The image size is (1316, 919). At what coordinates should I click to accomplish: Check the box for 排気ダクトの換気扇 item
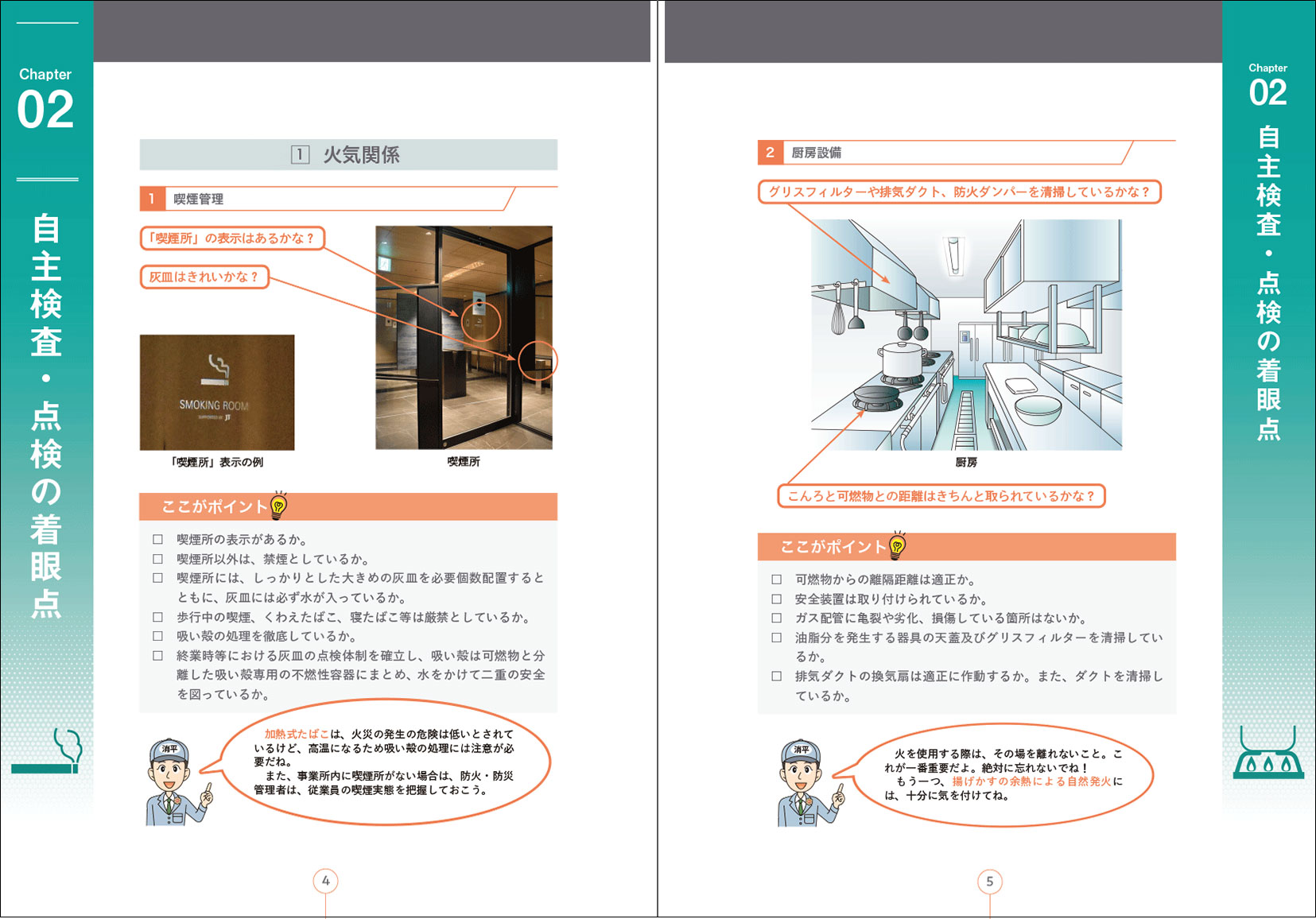pyautogui.click(x=776, y=677)
